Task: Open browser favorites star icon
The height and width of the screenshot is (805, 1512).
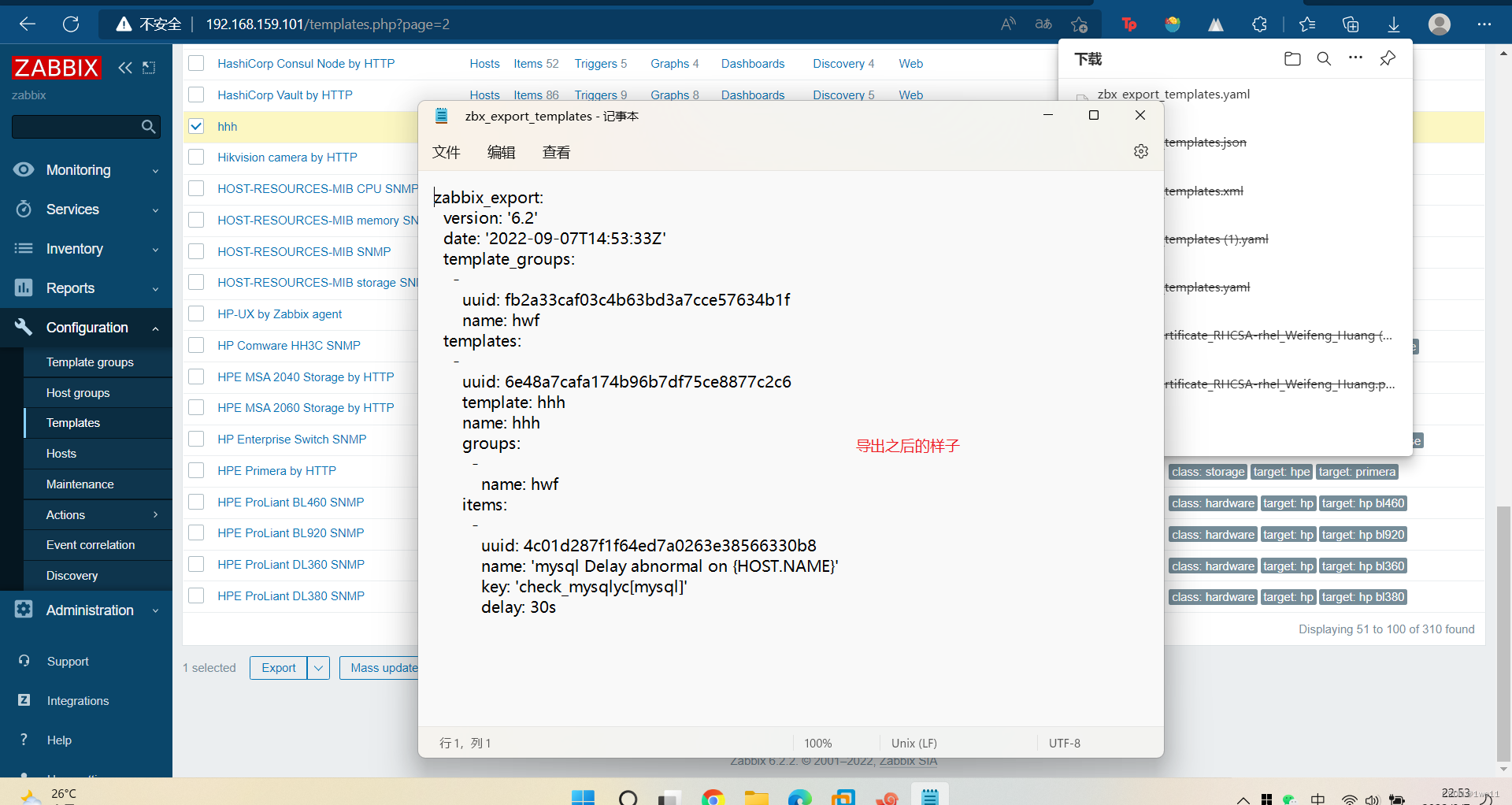Action: click(1307, 24)
